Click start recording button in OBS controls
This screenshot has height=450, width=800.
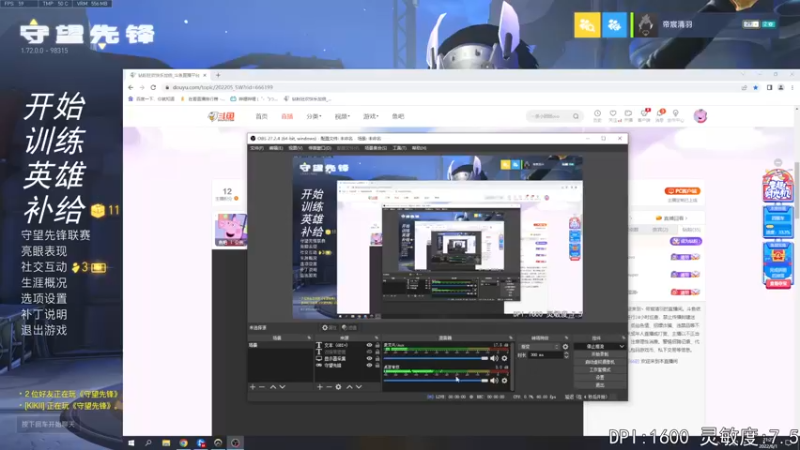599,354
